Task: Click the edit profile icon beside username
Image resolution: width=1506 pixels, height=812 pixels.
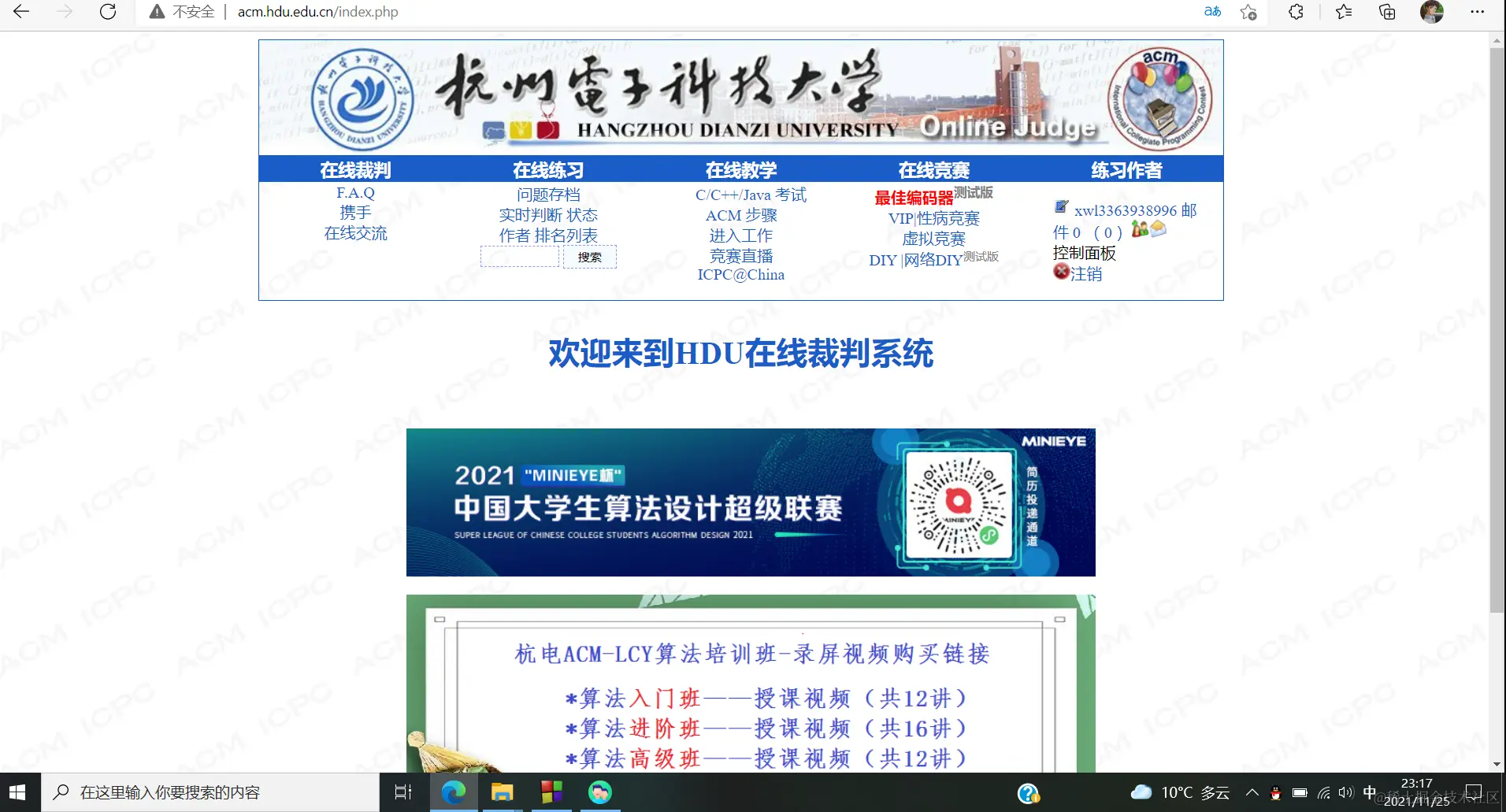Action: tap(1062, 207)
